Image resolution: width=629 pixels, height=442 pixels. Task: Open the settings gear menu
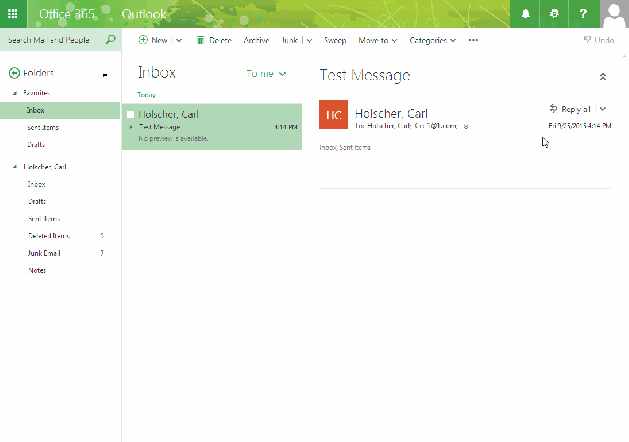(554, 14)
